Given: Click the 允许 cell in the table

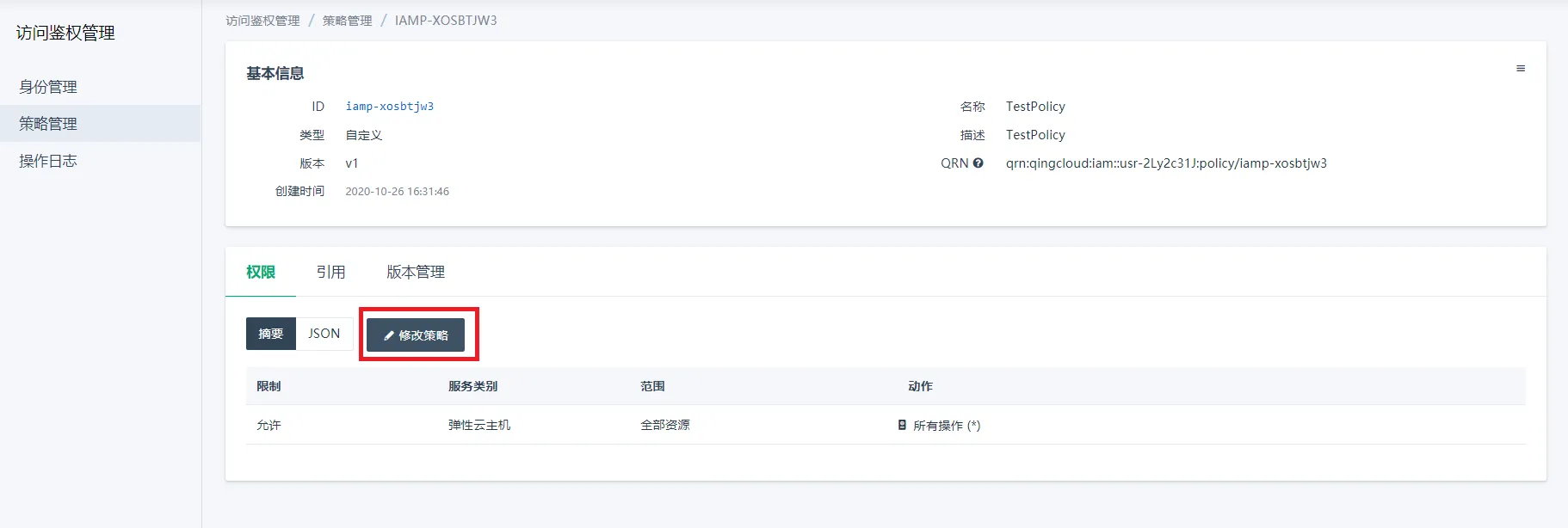Looking at the screenshot, I should pyautogui.click(x=269, y=425).
